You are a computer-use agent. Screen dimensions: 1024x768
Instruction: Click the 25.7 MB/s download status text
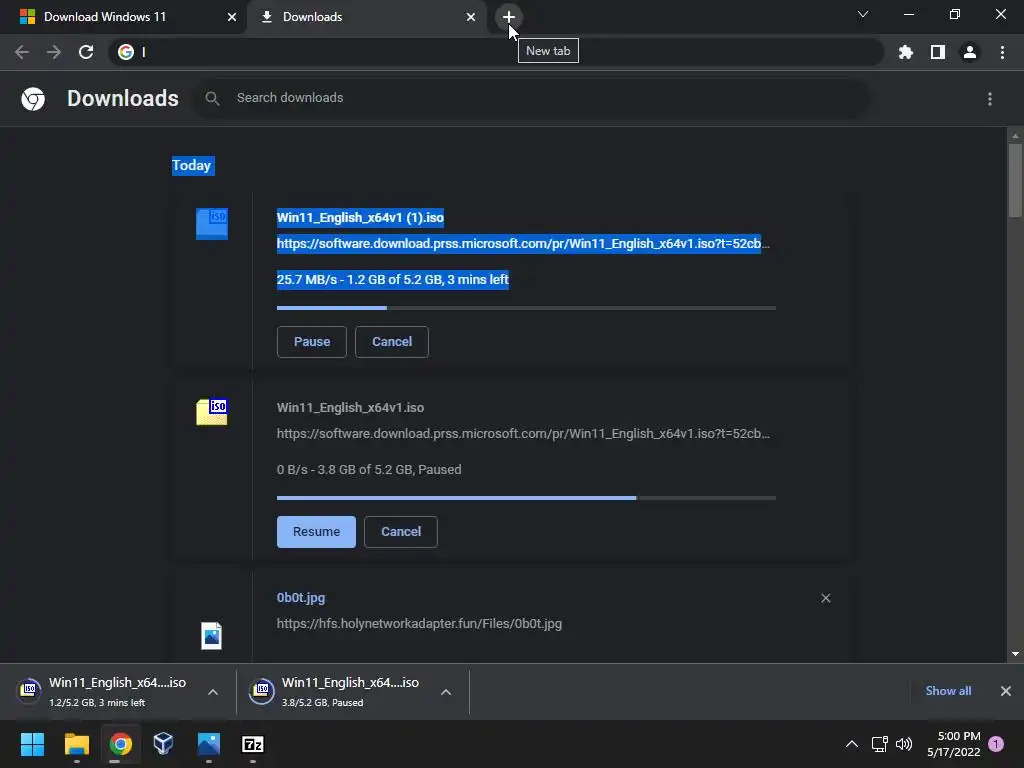[392, 280]
